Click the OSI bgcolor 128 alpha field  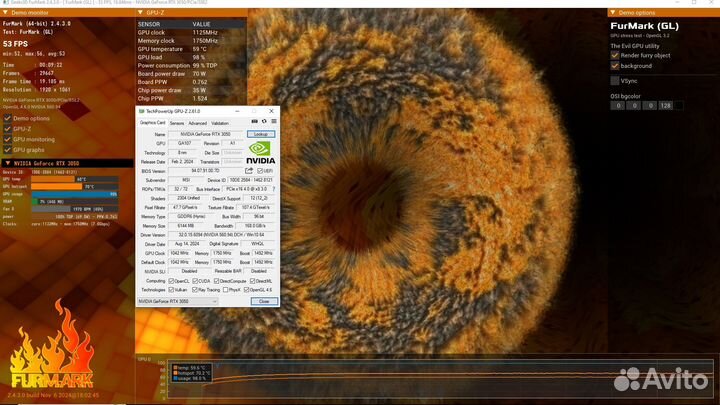[665, 106]
